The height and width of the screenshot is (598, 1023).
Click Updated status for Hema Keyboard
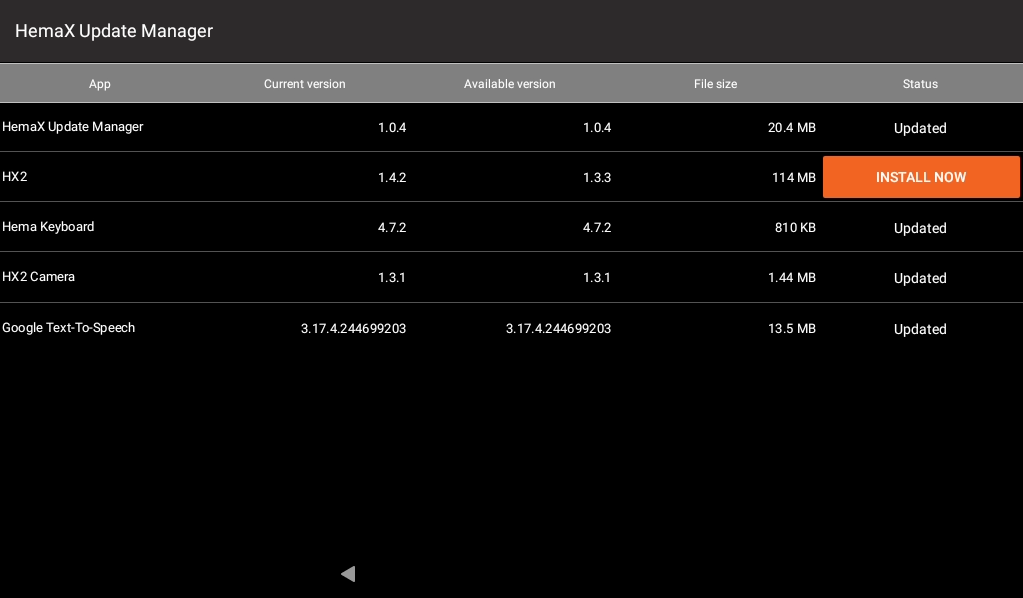click(921, 228)
